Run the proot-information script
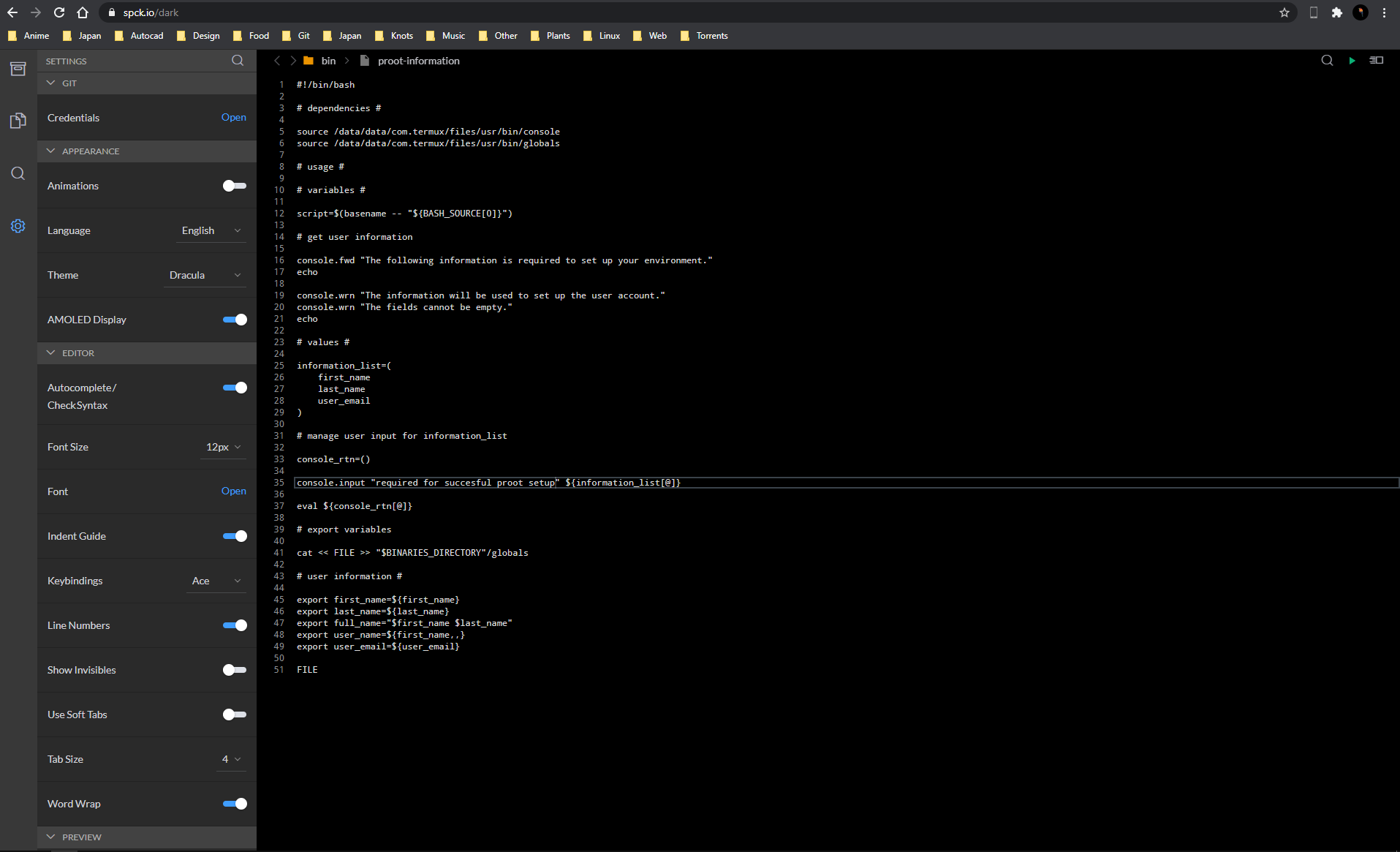Image resolution: width=1400 pixels, height=852 pixels. click(x=1352, y=61)
